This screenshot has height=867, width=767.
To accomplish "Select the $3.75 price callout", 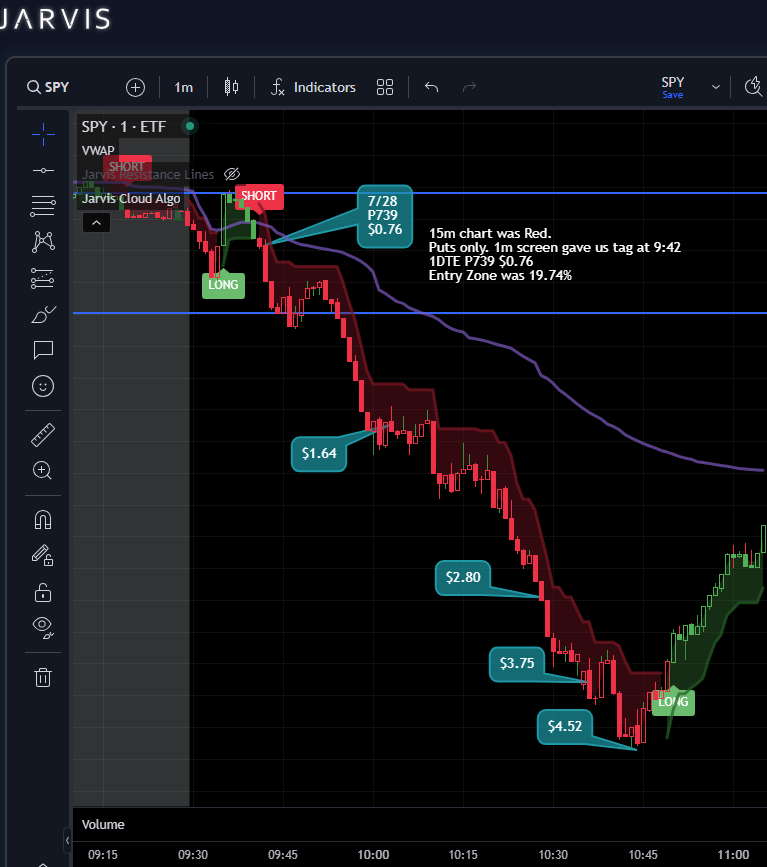I will (x=517, y=663).
